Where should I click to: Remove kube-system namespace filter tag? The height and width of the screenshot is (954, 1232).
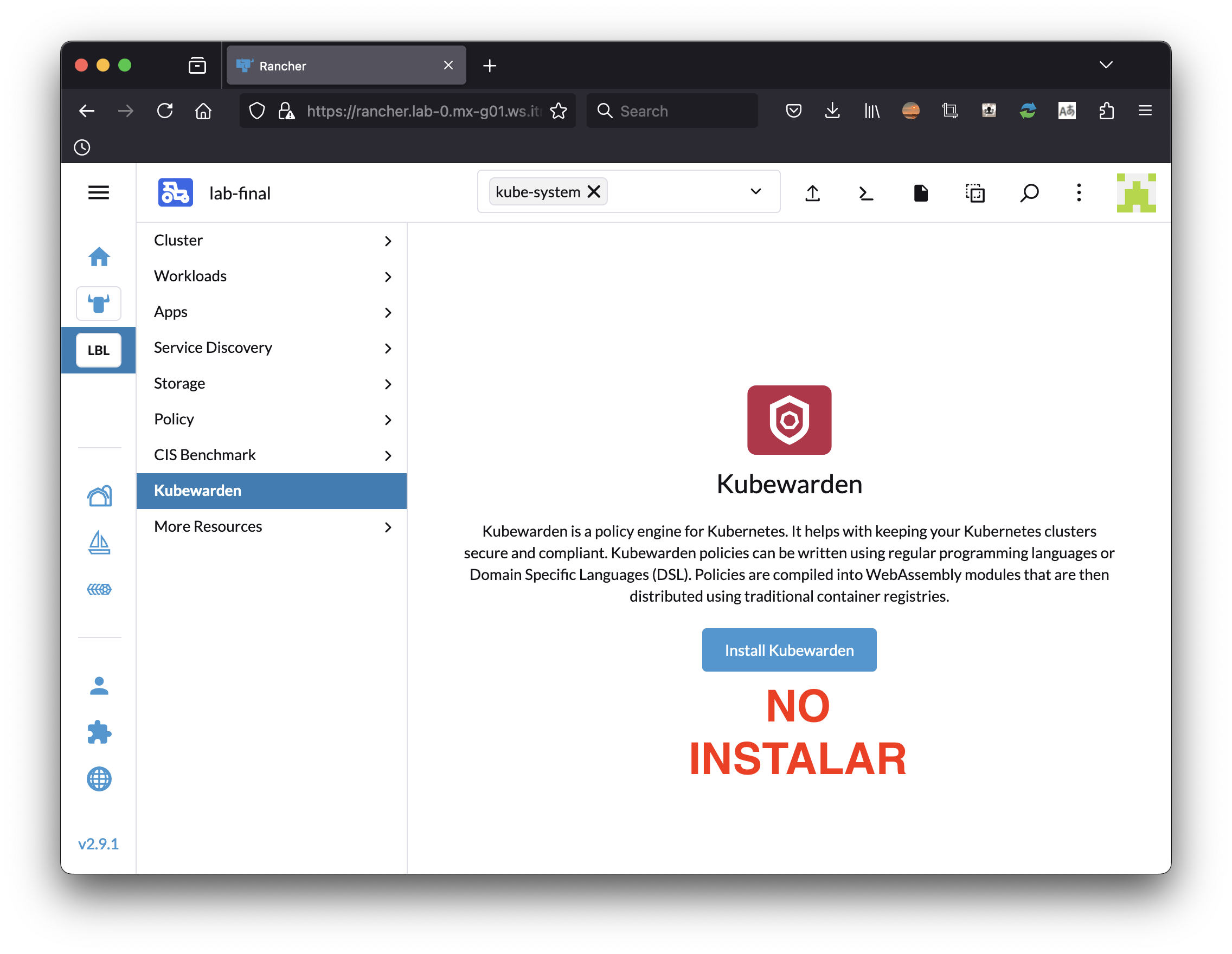(594, 192)
